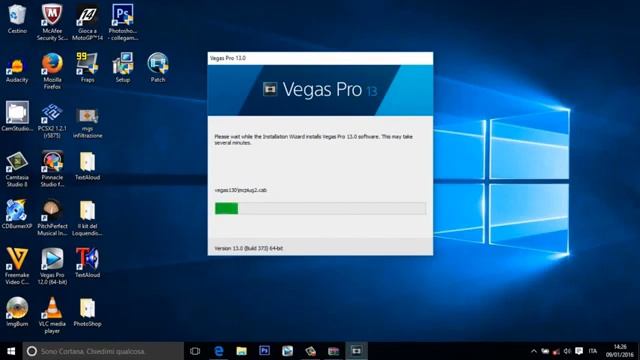Change the ITA input language indicator
The image size is (640, 360).
pos(593,351)
